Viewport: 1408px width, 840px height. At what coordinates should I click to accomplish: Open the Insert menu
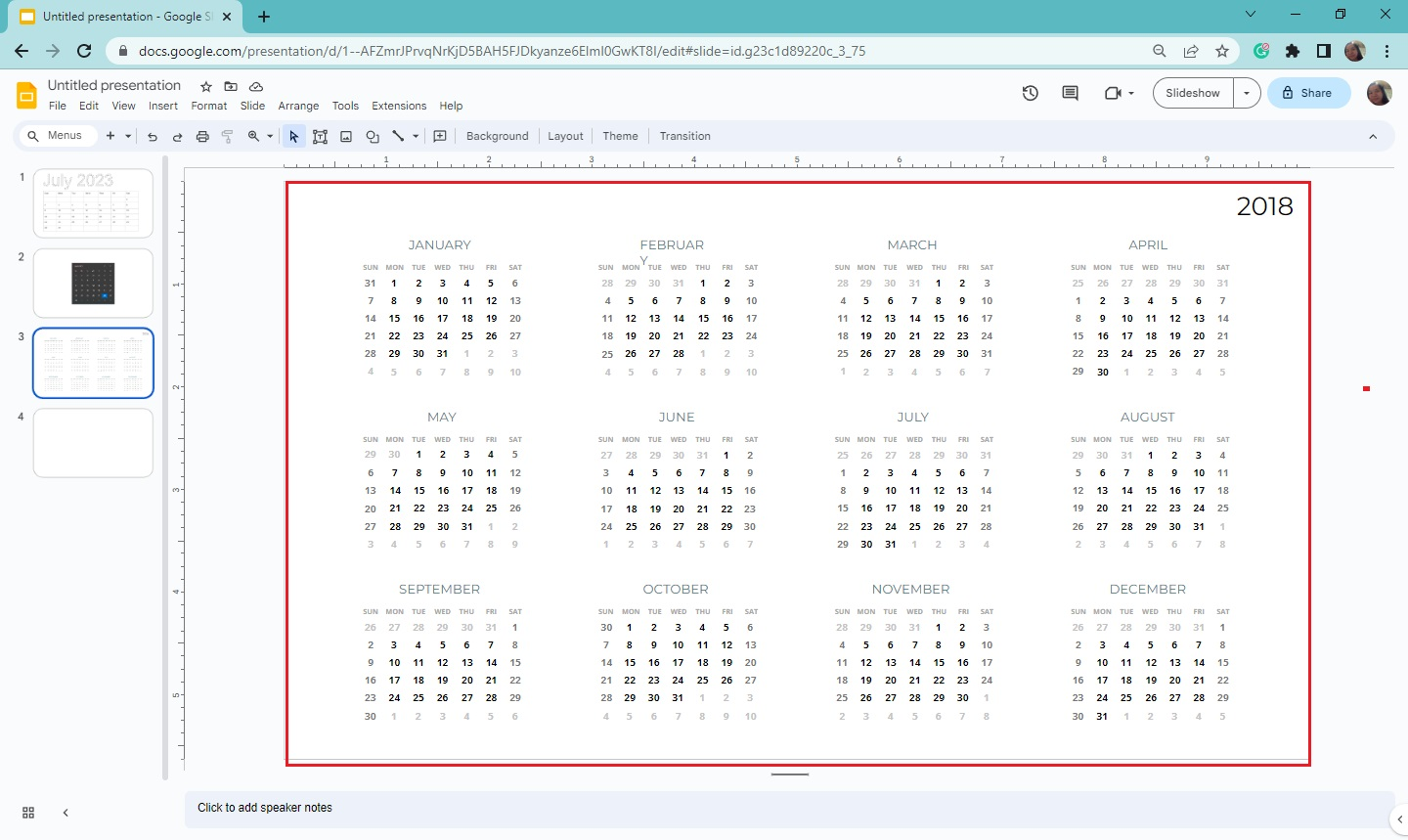coord(163,106)
